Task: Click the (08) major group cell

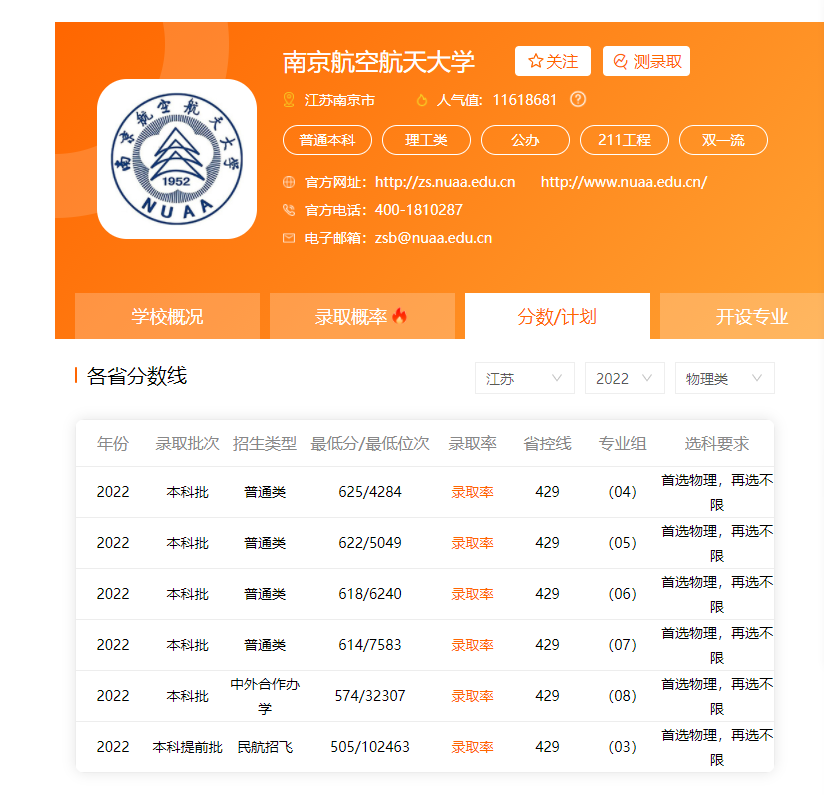Action: [622, 696]
